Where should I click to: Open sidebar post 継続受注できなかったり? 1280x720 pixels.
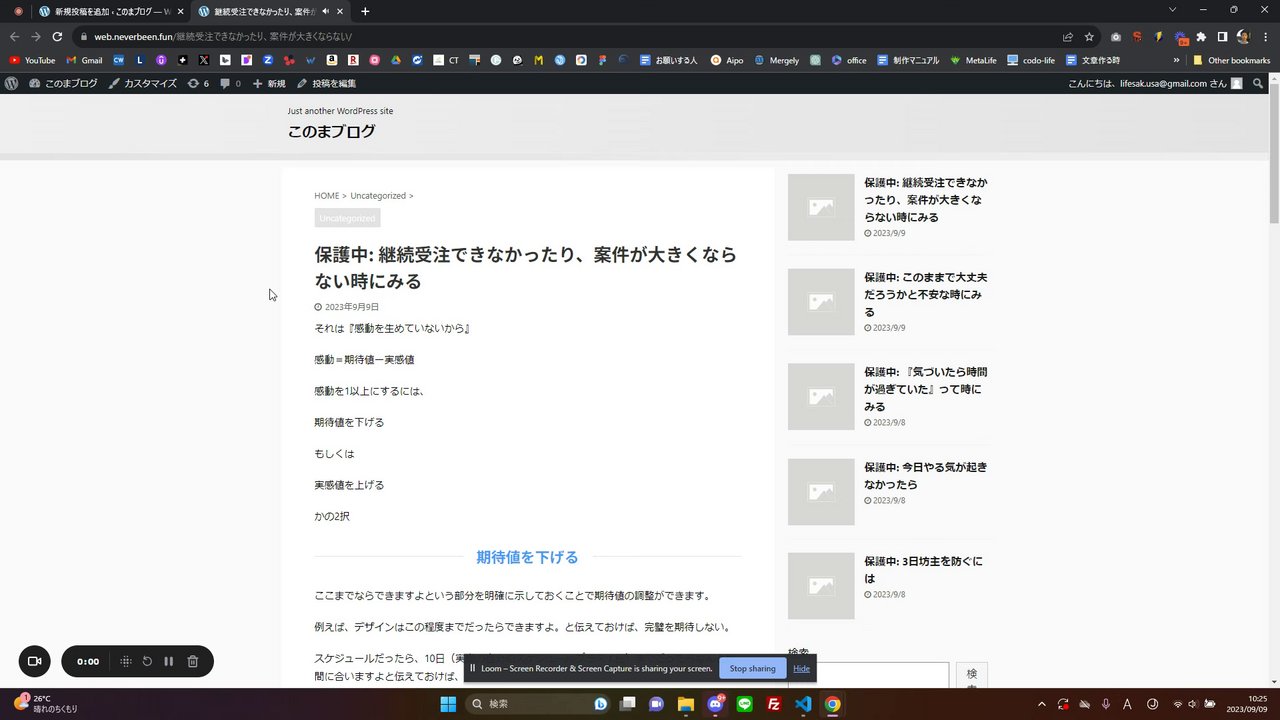[925, 200]
